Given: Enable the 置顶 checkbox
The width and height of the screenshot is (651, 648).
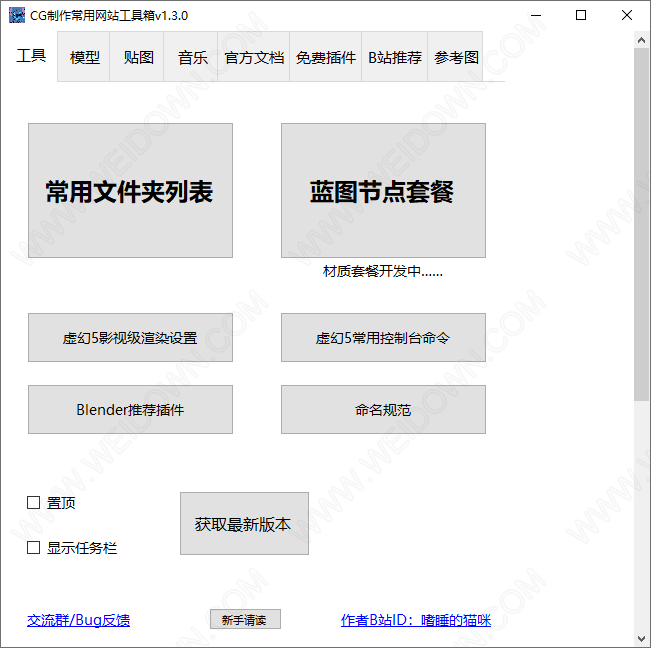Looking at the screenshot, I should [x=34, y=503].
